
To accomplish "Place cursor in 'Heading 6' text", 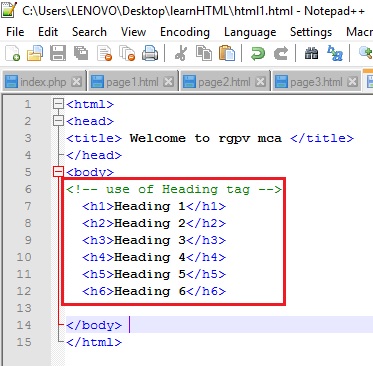I will pos(150,291).
